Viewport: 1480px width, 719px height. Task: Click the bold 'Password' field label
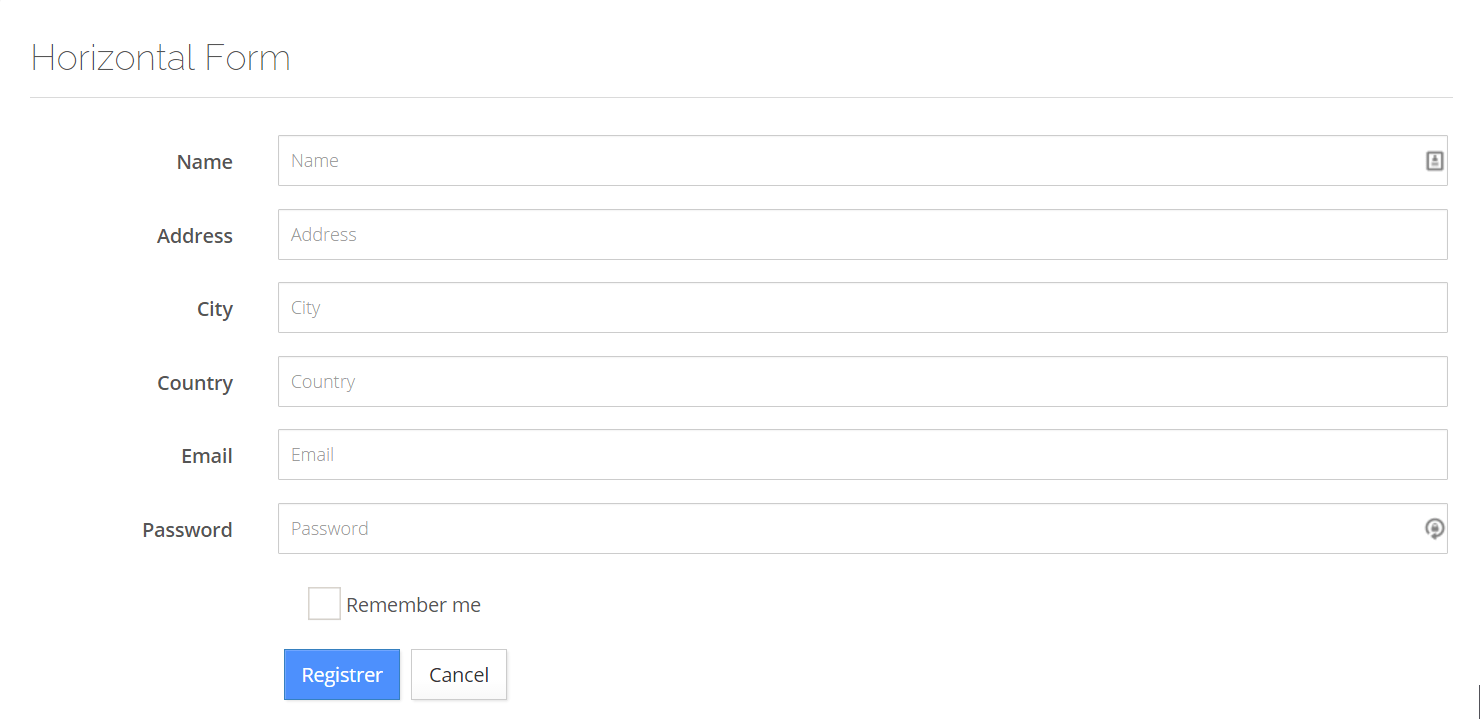pos(187,530)
